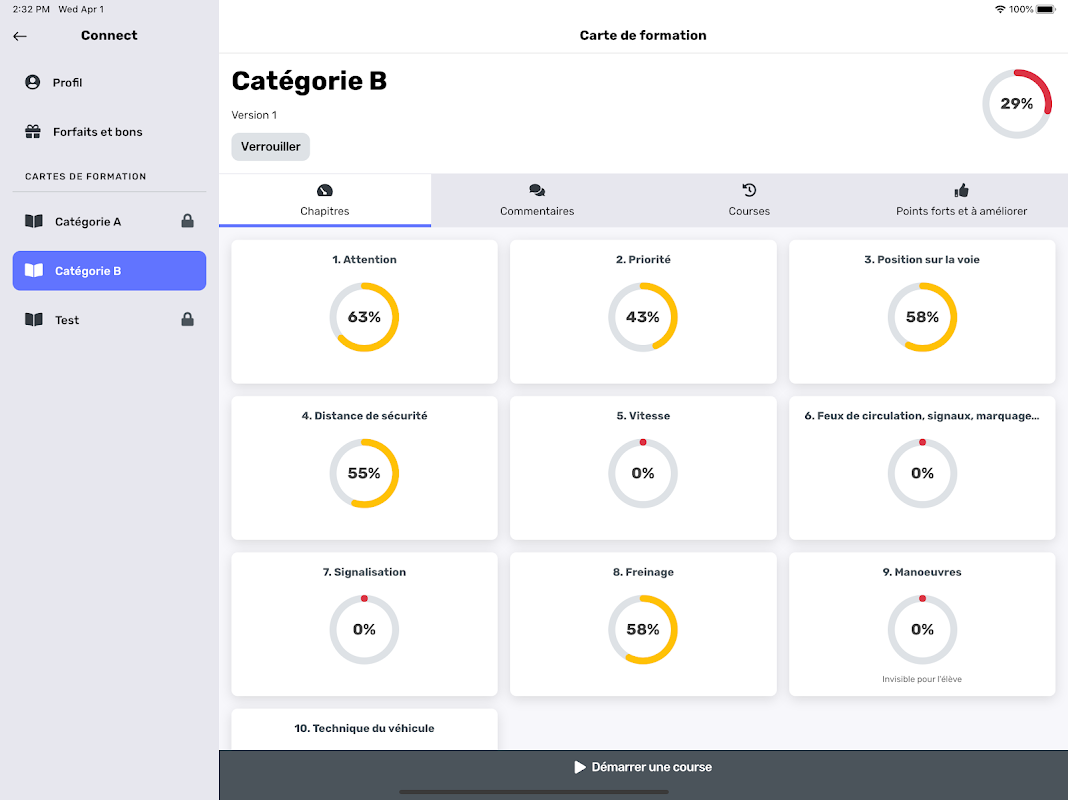Select Catégorie B training card
The image size is (1068, 800).
pos(109,270)
